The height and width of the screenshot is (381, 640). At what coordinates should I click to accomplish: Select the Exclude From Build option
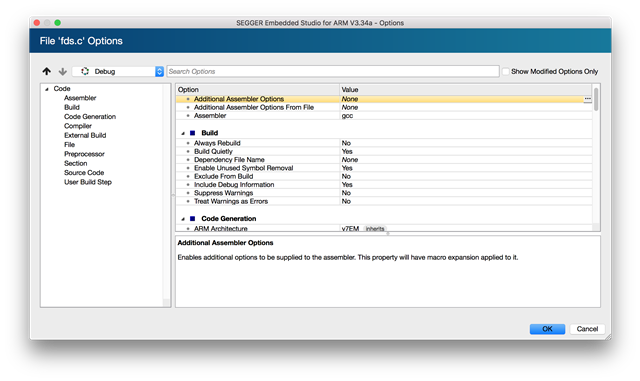384,176
